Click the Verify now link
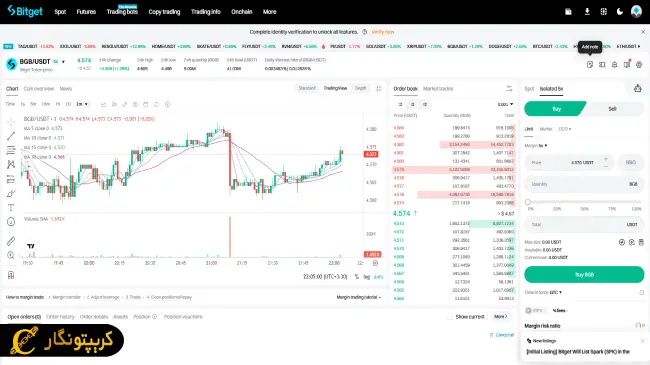The width and height of the screenshot is (650, 365). (383, 32)
